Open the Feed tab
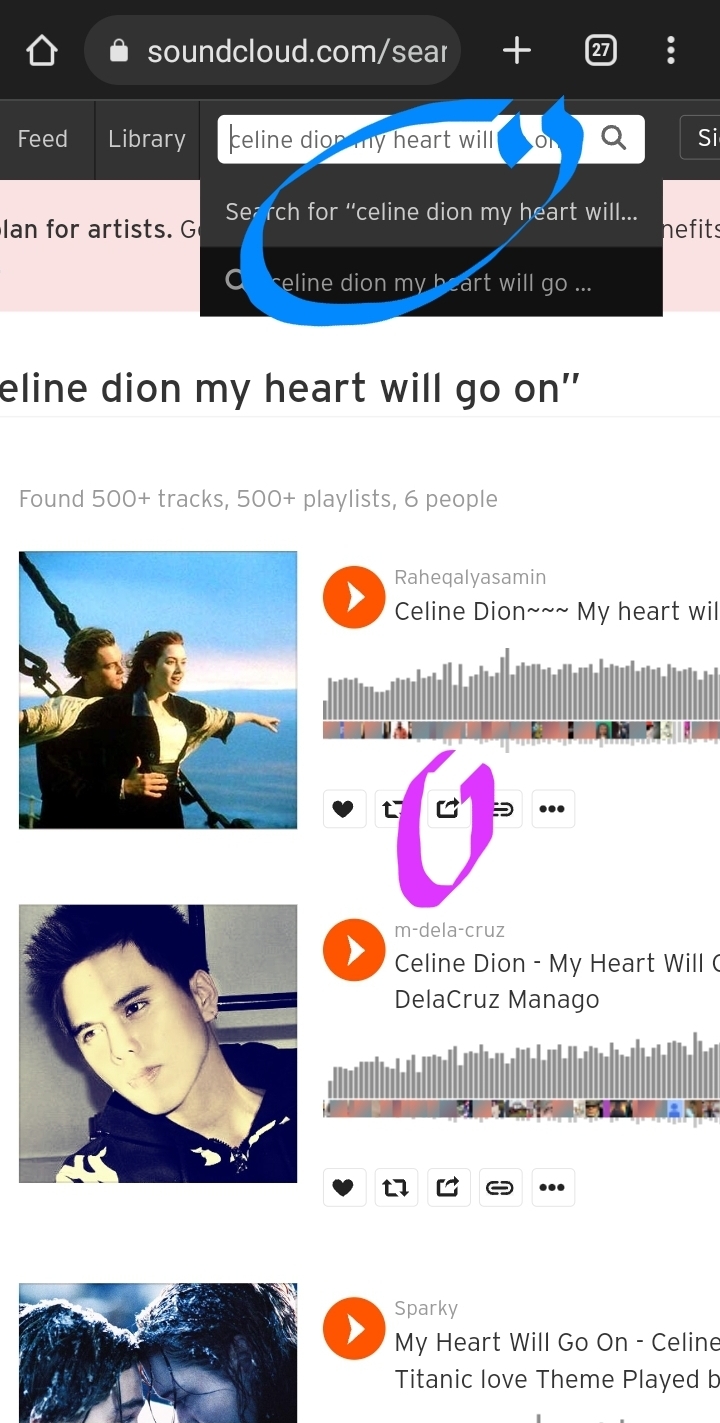The height and width of the screenshot is (1423, 720). point(42,139)
